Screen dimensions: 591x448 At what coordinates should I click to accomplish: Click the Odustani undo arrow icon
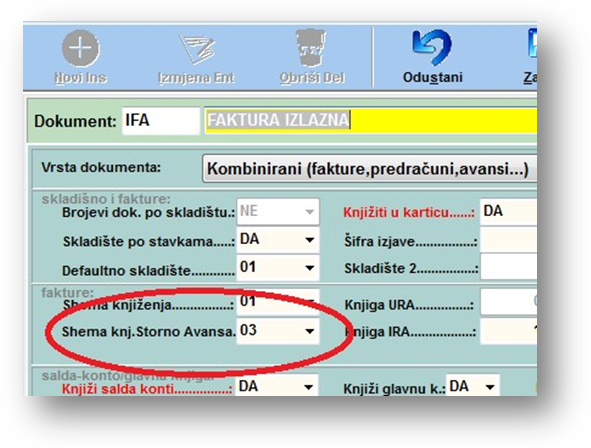tap(432, 47)
